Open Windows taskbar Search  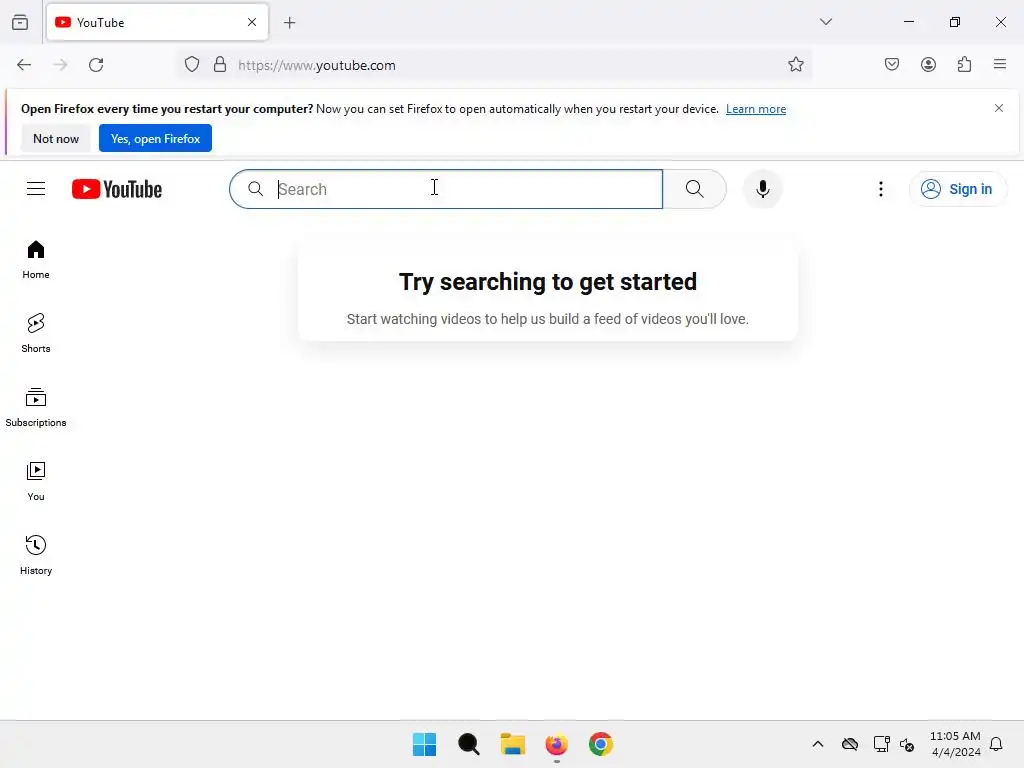469,744
